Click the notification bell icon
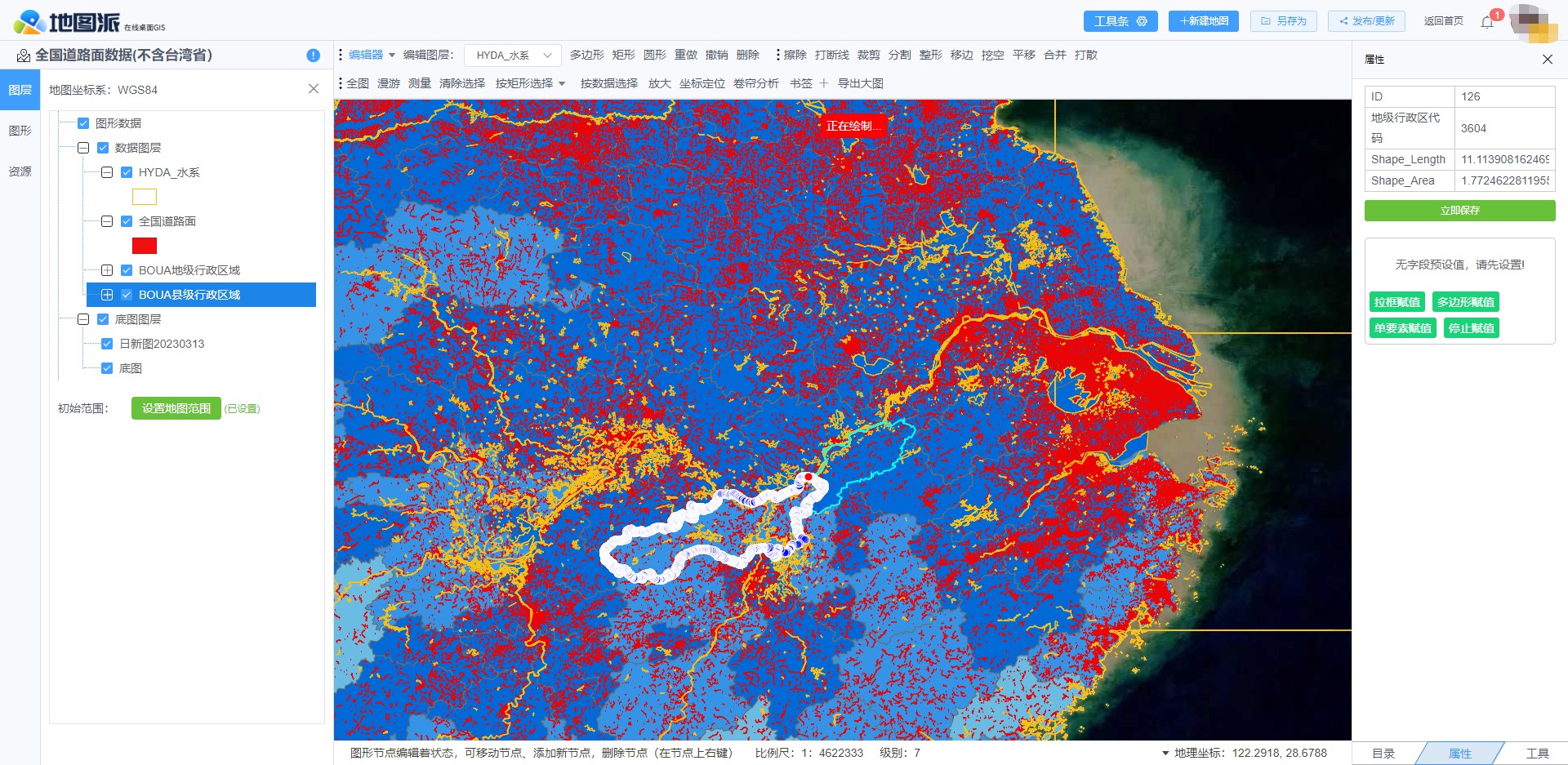 click(1487, 22)
